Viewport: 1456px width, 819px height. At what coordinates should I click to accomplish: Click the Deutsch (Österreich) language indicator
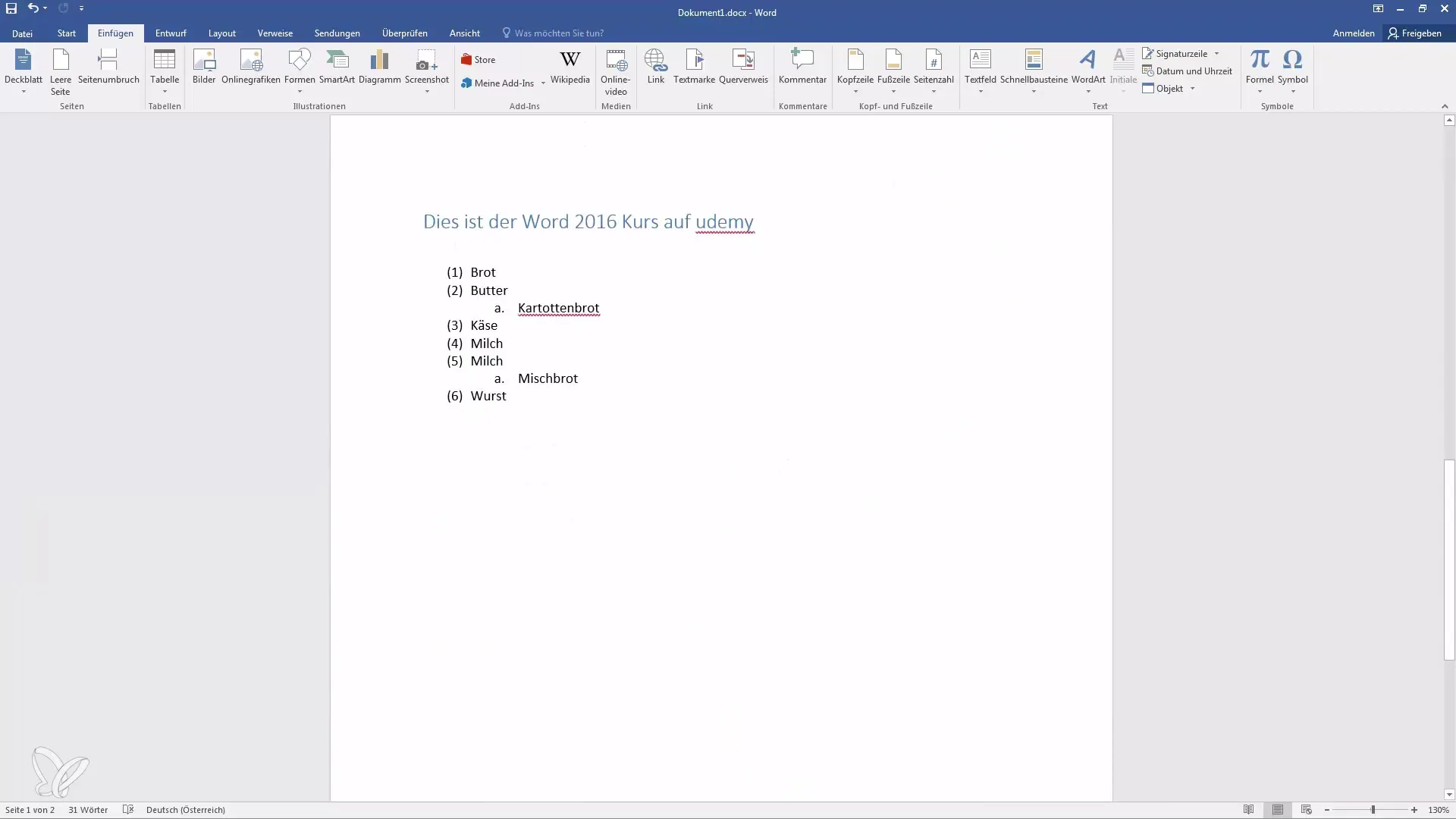[186, 810]
